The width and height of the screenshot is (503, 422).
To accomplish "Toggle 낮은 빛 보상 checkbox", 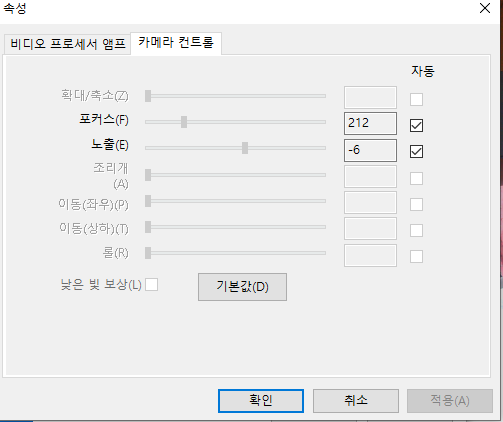I will click(152, 285).
